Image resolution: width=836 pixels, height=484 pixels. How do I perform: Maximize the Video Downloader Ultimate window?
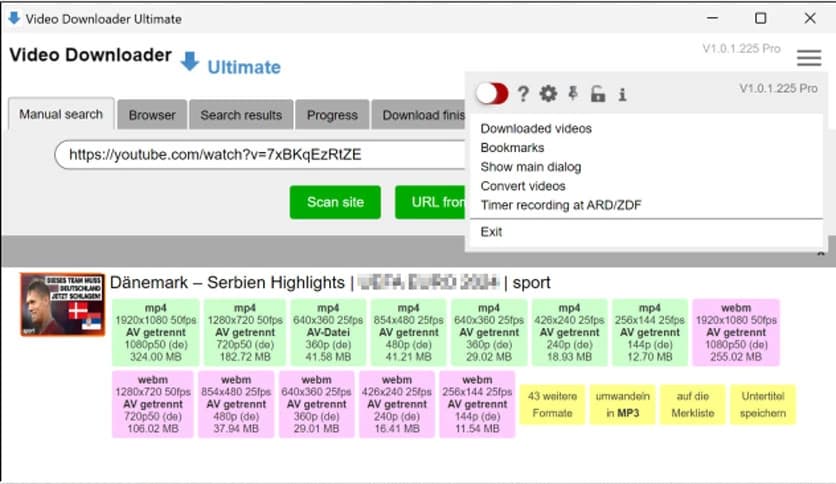coord(761,18)
